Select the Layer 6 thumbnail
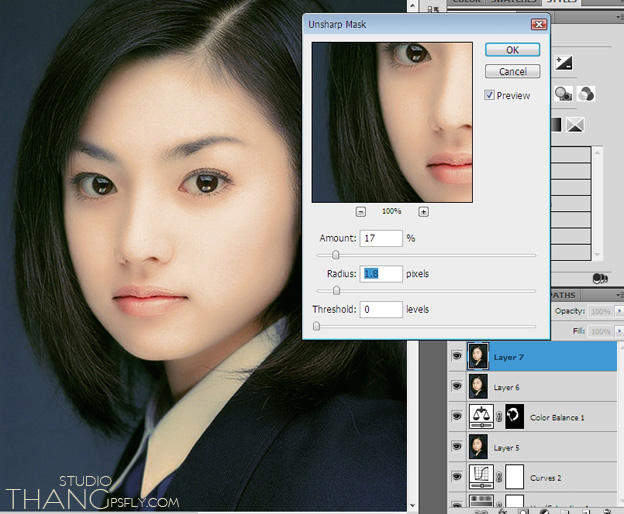 478,386
